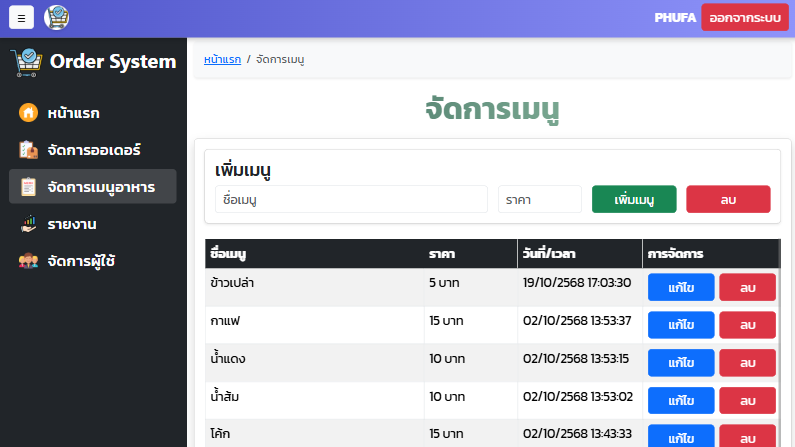Delete the กาแฟ menu row
The image size is (795, 447).
coord(747,325)
